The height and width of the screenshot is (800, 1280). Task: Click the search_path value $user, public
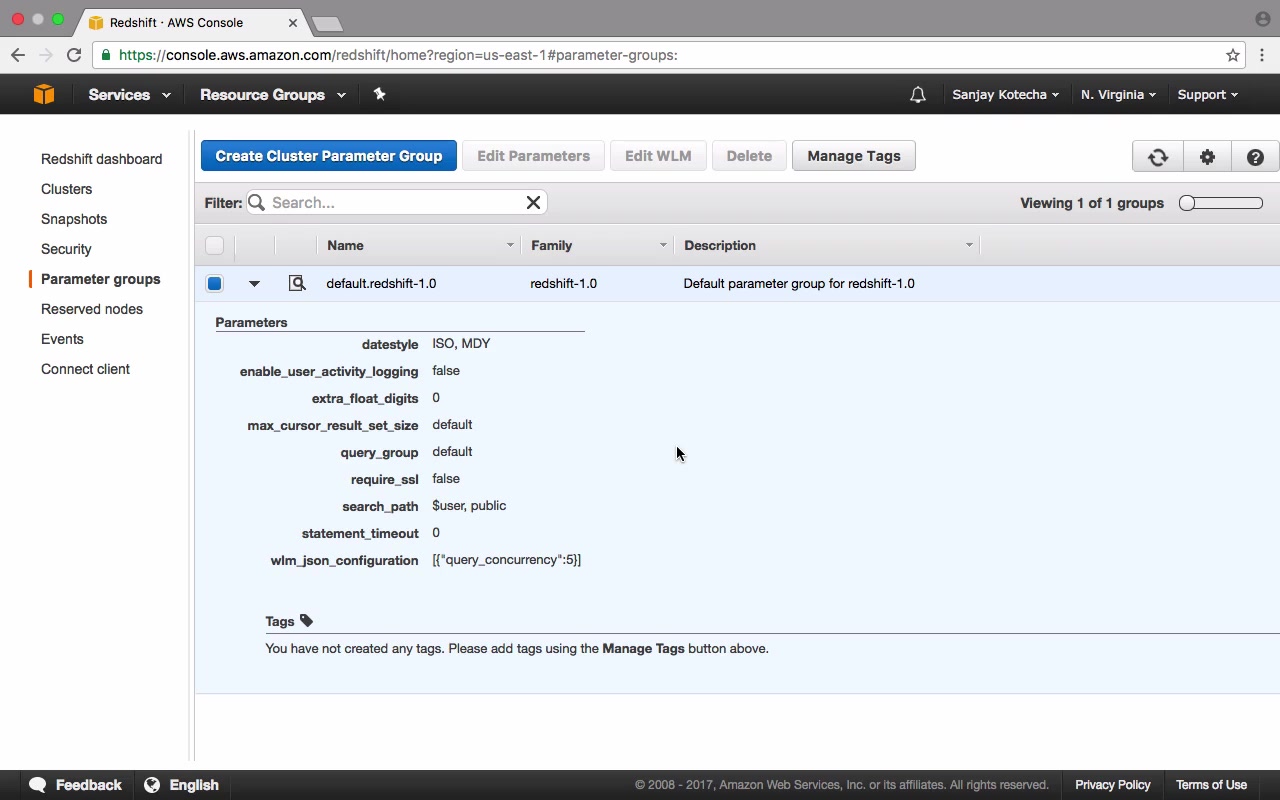coord(469,506)
